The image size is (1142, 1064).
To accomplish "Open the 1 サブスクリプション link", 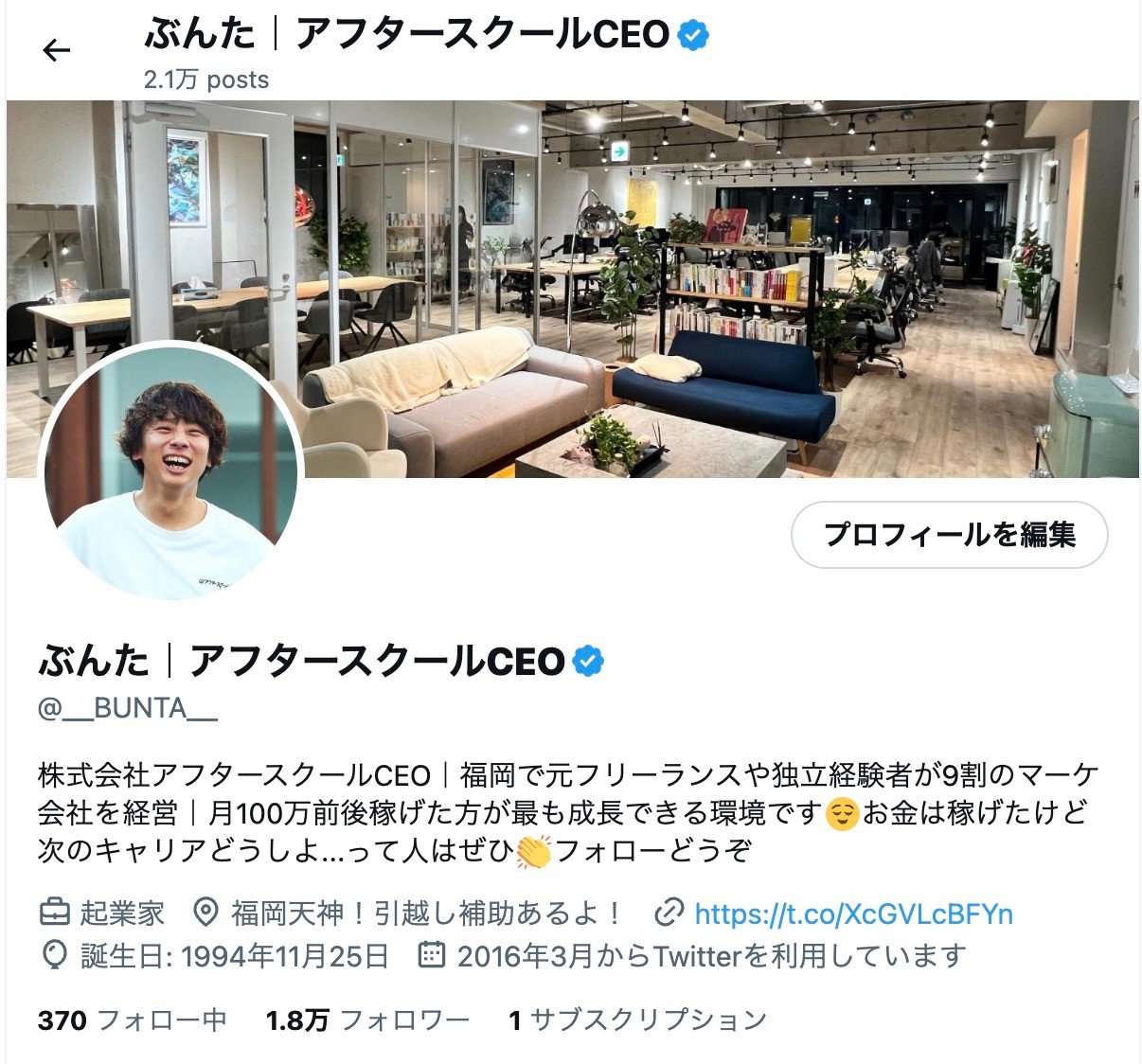I will coord(637,1020).
